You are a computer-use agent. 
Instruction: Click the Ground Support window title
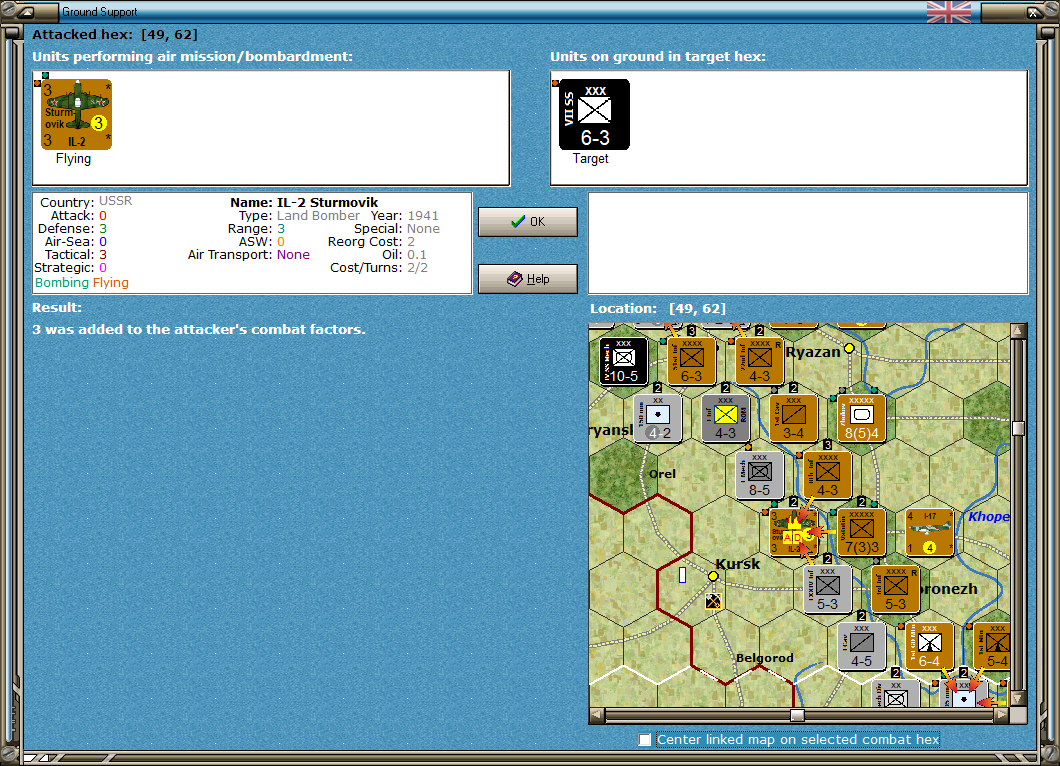99,11
